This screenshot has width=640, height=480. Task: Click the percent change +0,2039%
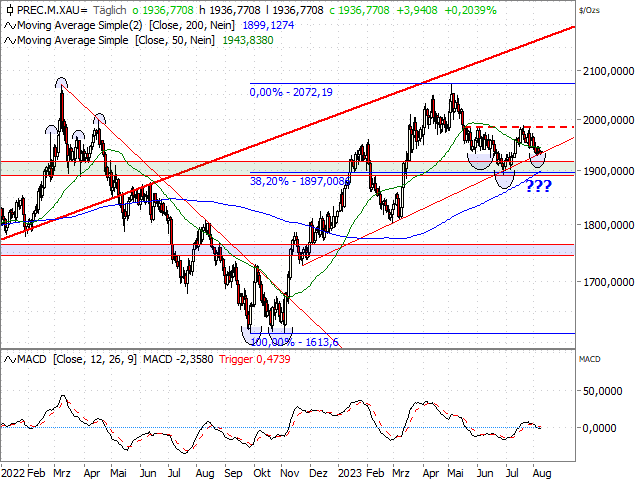tap(470, 10)
